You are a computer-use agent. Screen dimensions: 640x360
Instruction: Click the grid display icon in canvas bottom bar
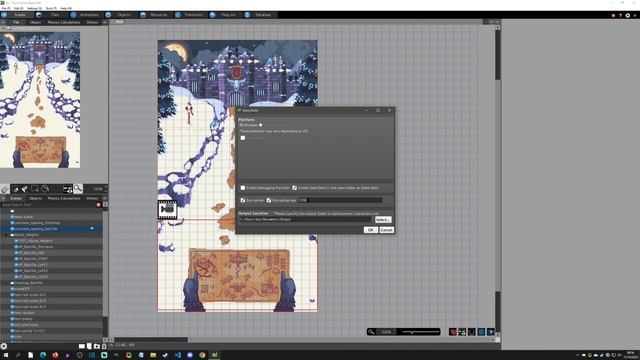(x=462, y=332)
